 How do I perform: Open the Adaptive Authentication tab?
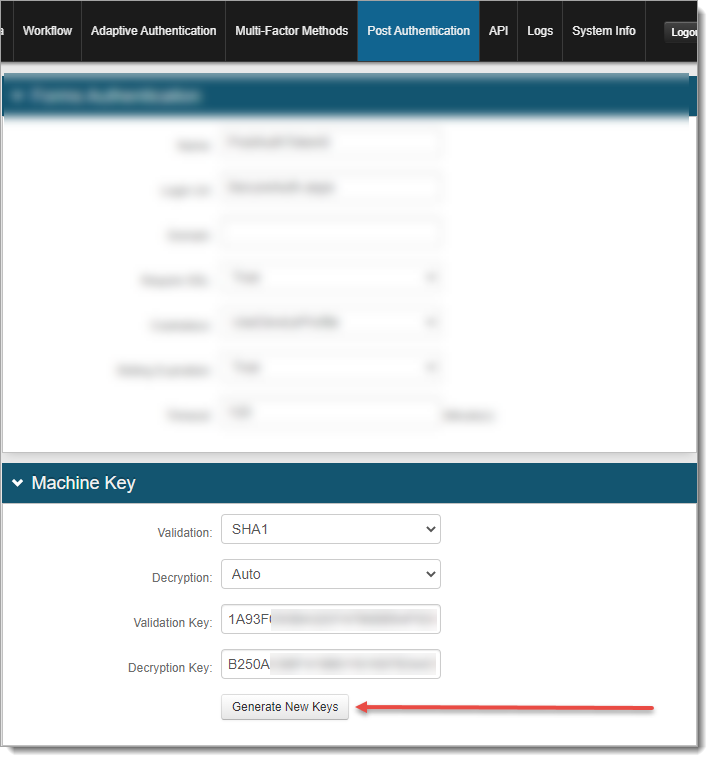[x=153, y=31]
